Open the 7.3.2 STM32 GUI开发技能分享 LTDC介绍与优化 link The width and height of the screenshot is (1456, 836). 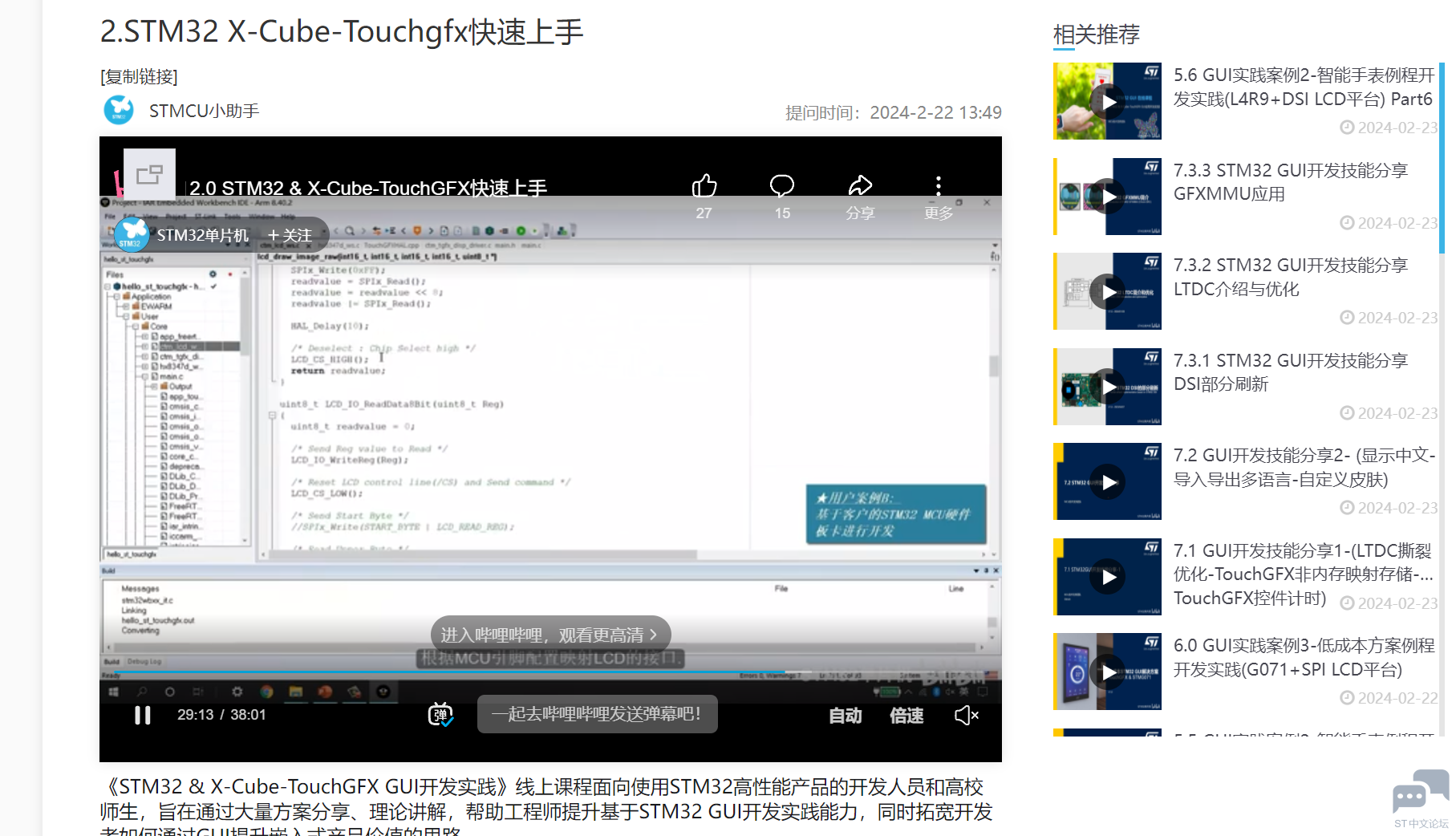1291,277
